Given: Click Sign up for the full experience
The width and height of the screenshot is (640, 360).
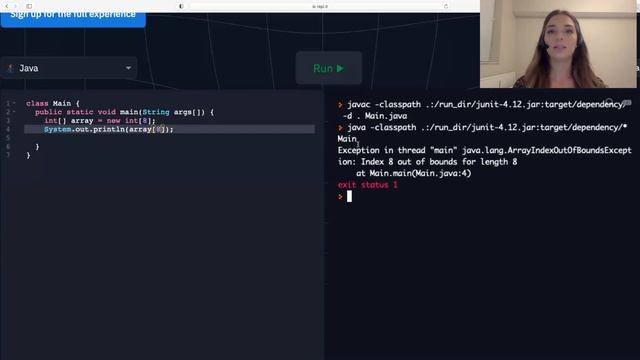Looking at the screenshot, I should coord(73,19).
